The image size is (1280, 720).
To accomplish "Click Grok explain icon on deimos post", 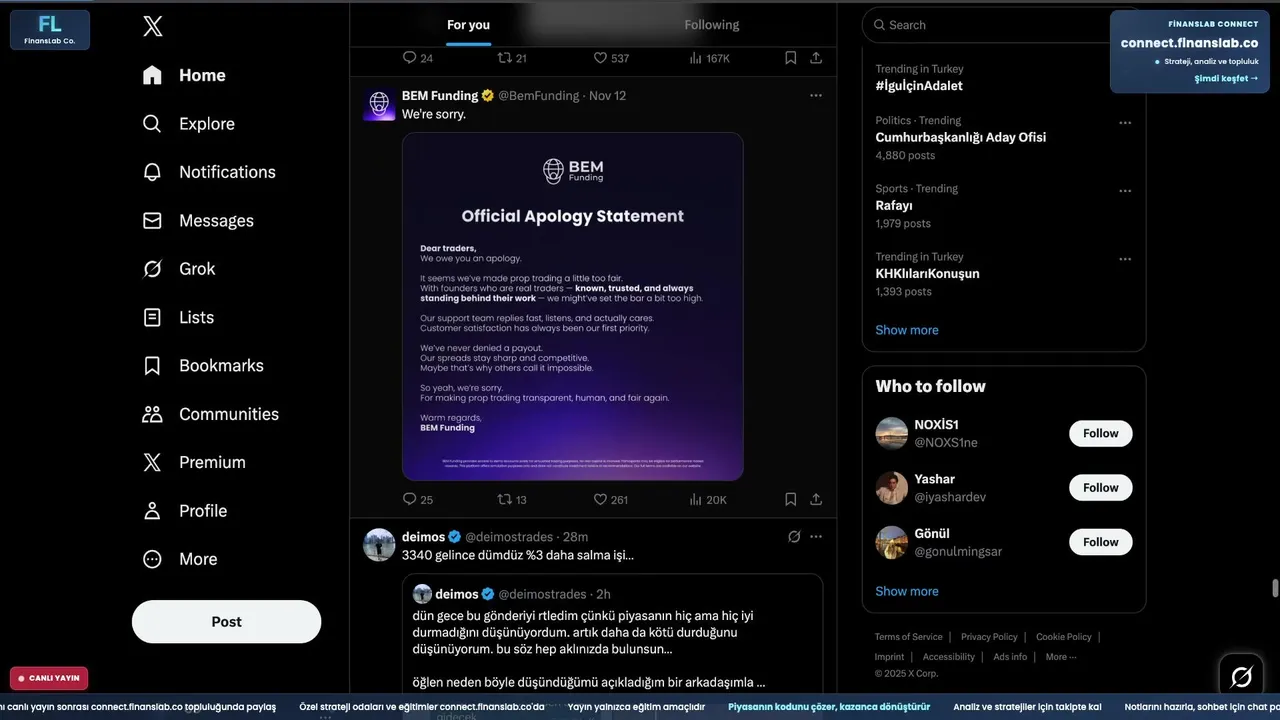I will point(794,537).
